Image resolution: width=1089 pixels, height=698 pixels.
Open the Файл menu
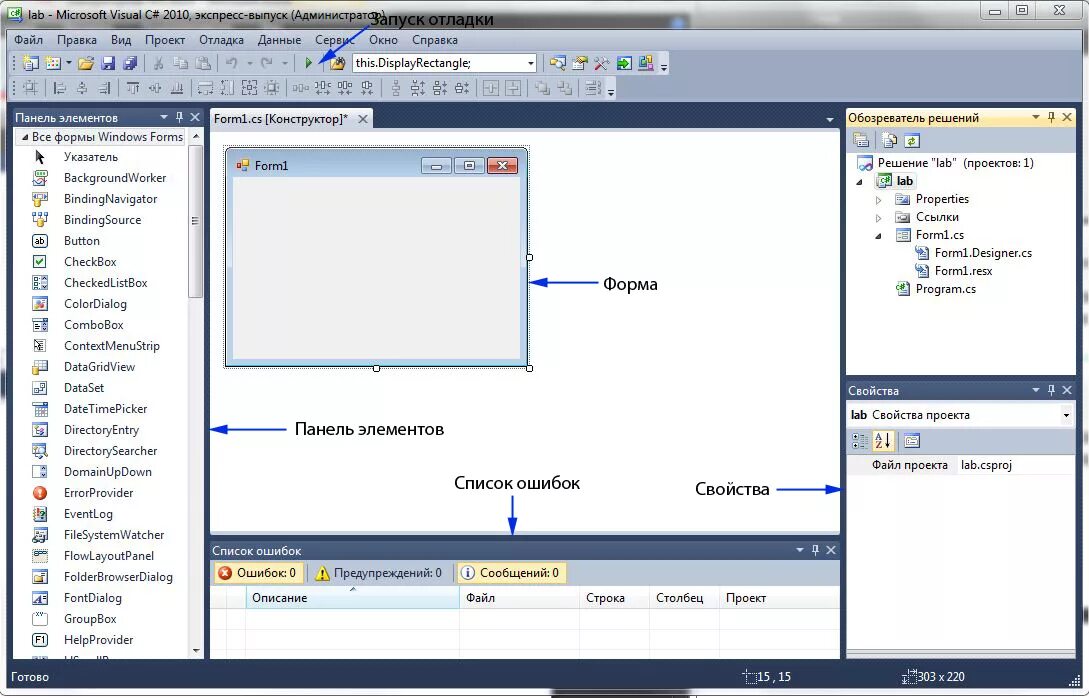28,40
